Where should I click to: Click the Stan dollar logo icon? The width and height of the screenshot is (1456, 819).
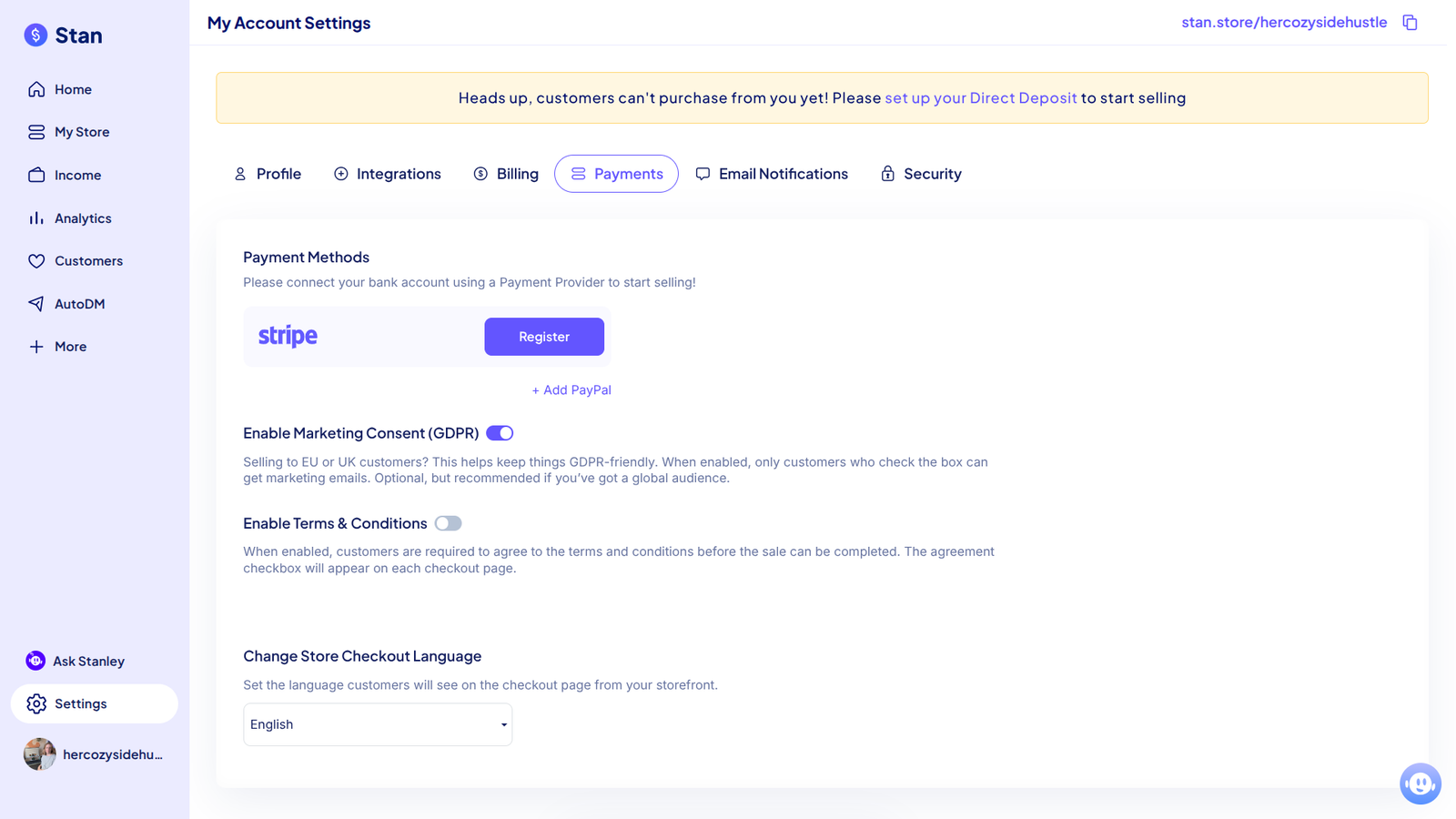click(35, 35)
